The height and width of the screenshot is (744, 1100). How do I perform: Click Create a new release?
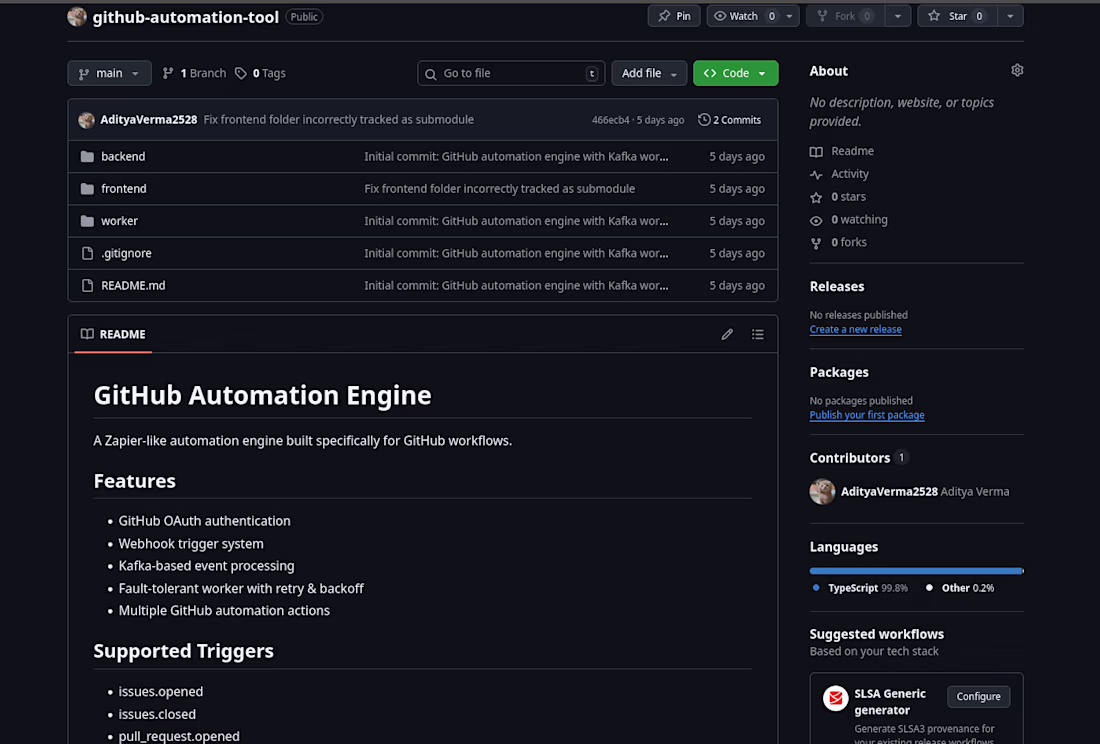[x=855, y=329]
